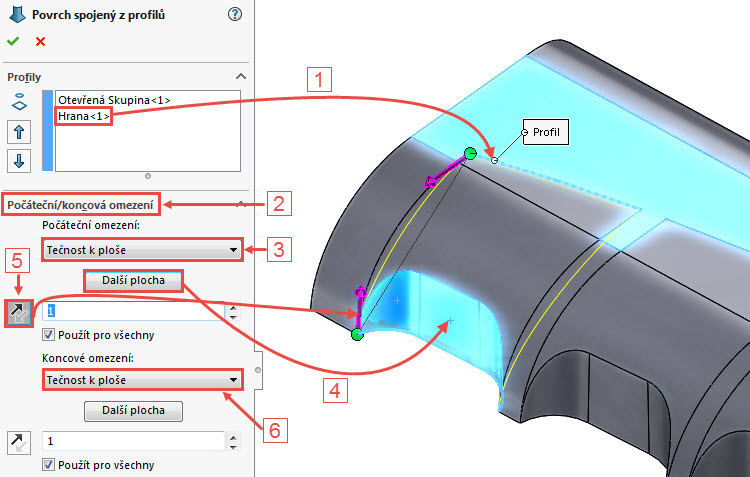This screenshot has width=750, height=477.
Task: Cancel the feature with red X
Action: pyautogui.click(x=40, y=42)
